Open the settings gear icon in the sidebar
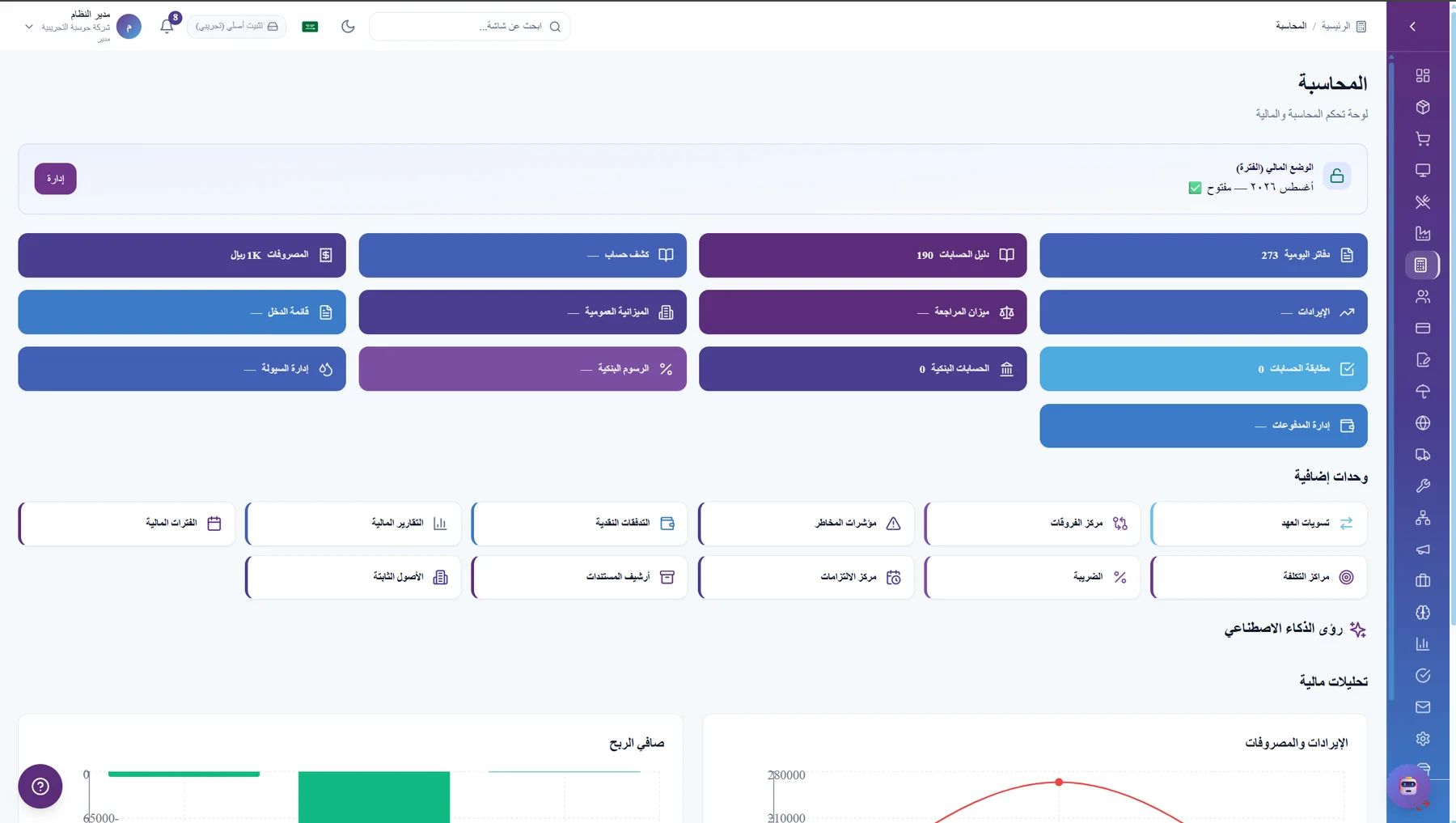The height and width of the screenshot is (823, 1456). [1423, 738]
